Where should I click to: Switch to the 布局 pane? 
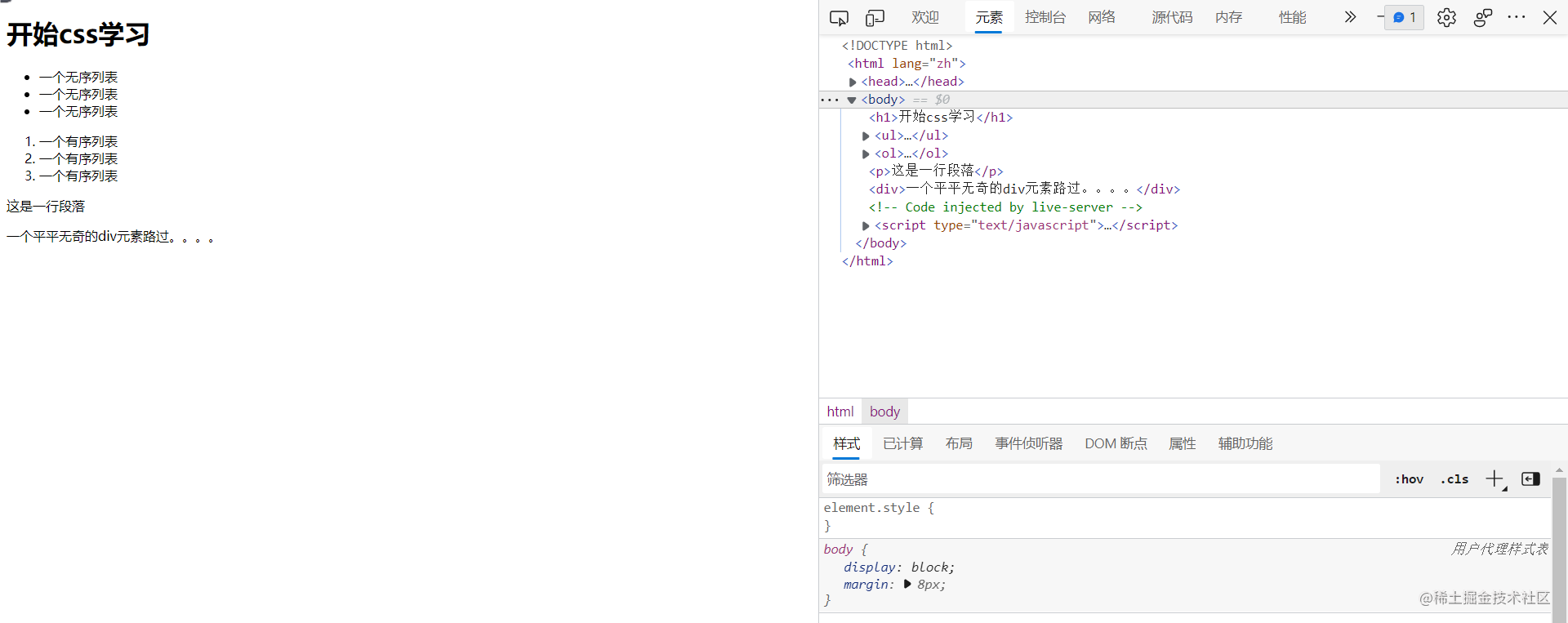coord(959,443)
